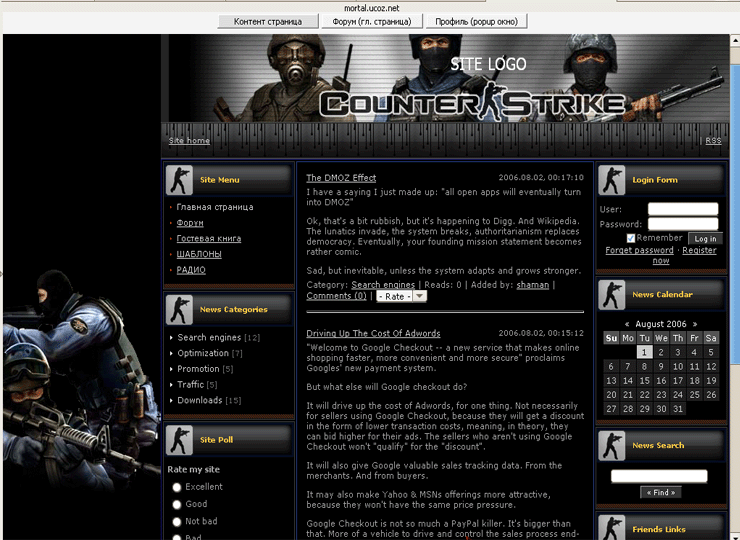Open The DMOZ Effect article
Viewport: 740px width, 540px height.
point(341,178)
